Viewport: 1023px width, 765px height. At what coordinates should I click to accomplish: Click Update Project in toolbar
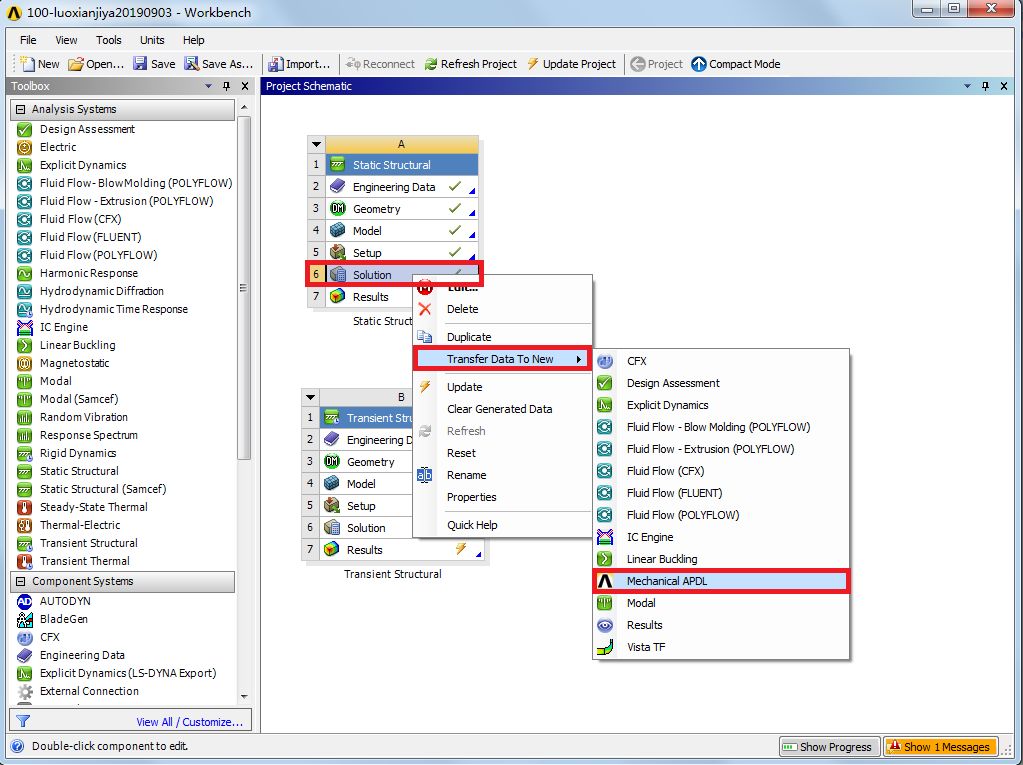tap(572, 64)
